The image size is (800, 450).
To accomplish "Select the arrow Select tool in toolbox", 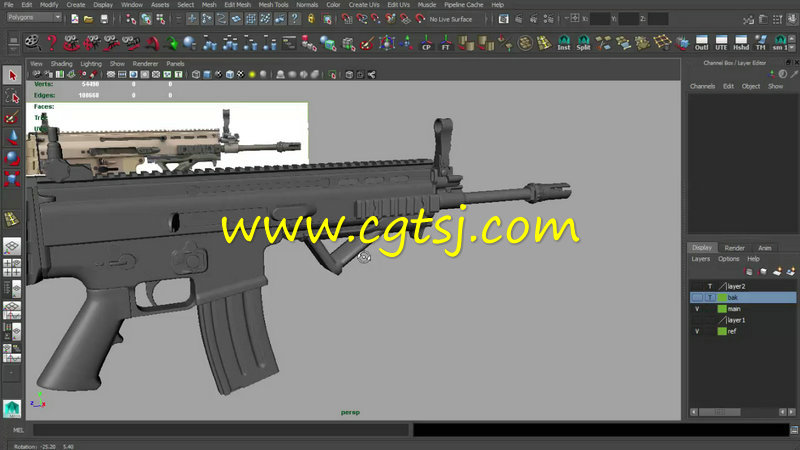I will (12, 76).
